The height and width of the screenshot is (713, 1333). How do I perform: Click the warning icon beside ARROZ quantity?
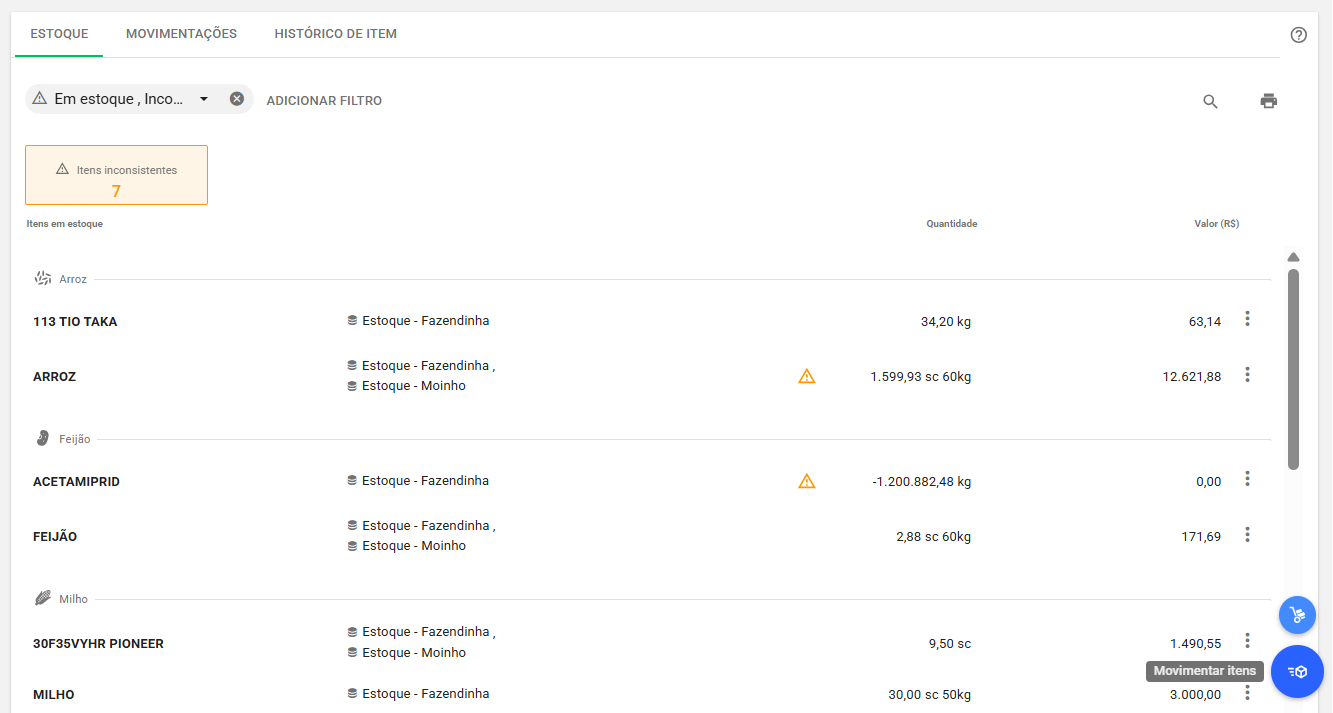click(x=807, y=377)
